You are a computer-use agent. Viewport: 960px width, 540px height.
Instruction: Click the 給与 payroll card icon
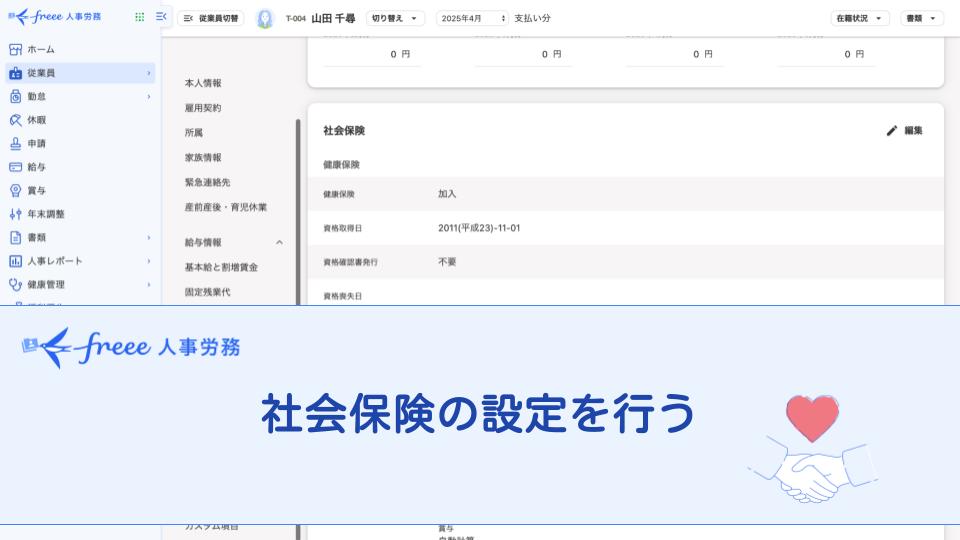(15, 167)
